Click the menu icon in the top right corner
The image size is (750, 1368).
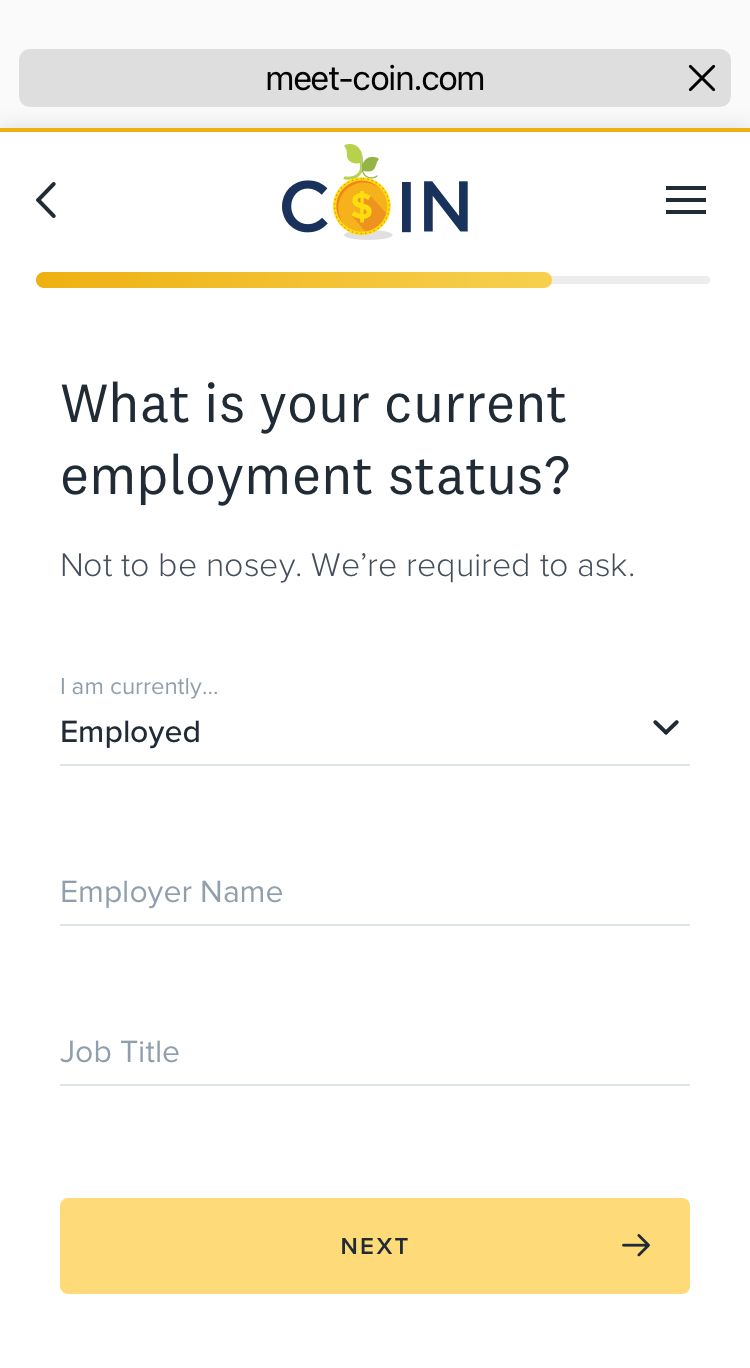[x=686, y=200]
